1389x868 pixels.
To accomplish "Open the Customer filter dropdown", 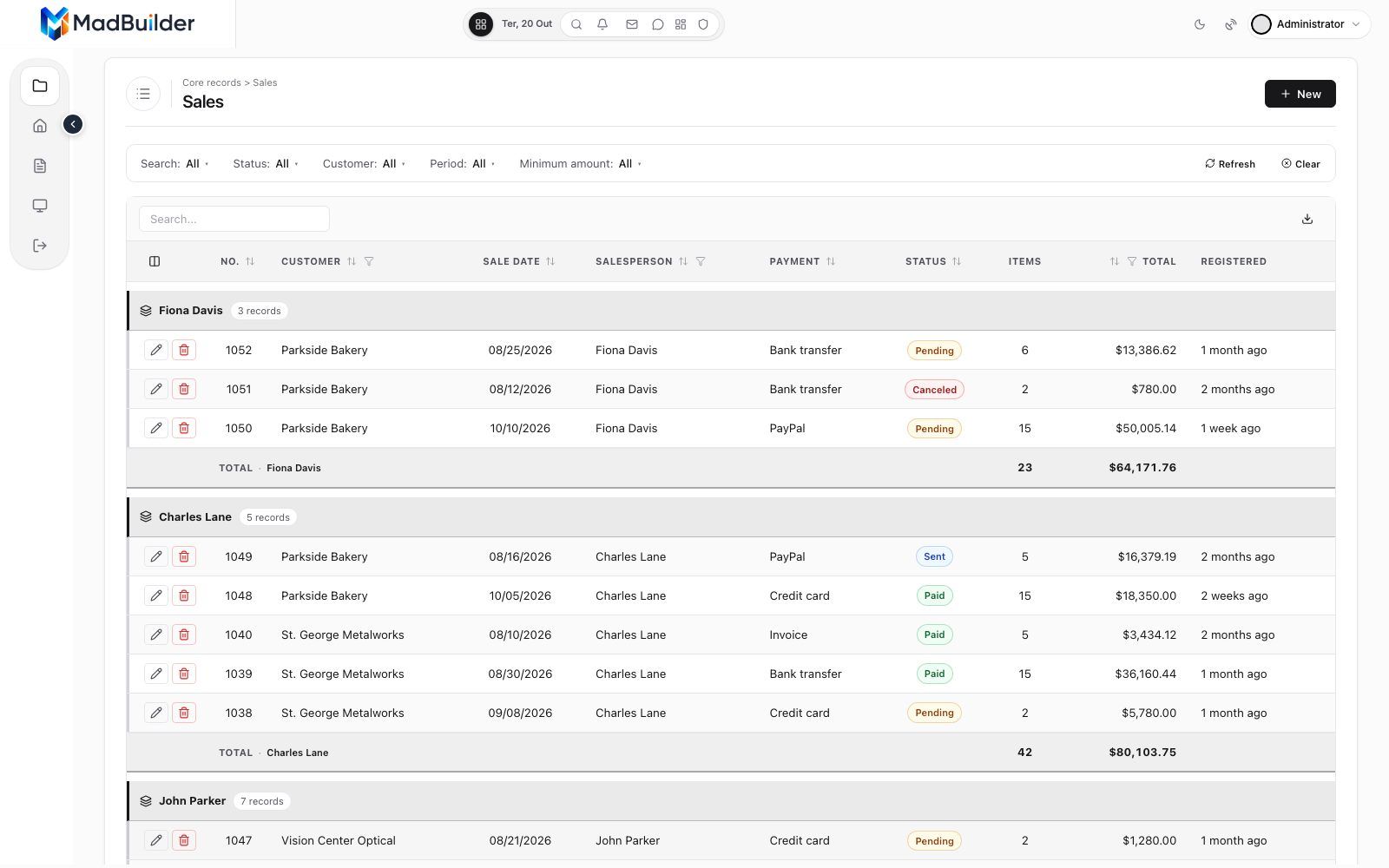I will pyautogui.click(x=364, y=163).
